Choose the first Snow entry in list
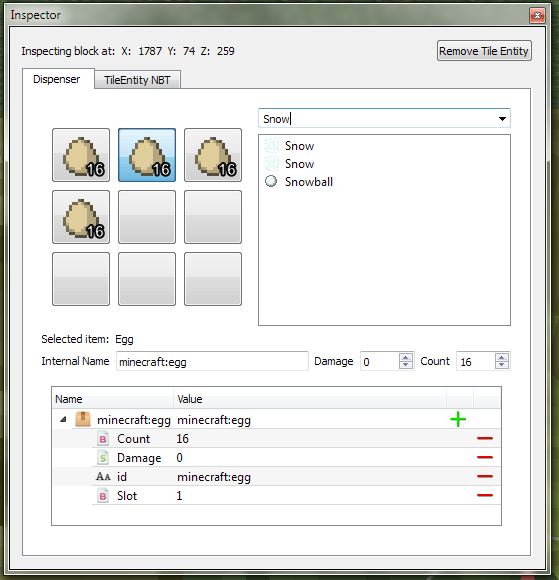The image size is (559, 580). [x=299, y=146]
